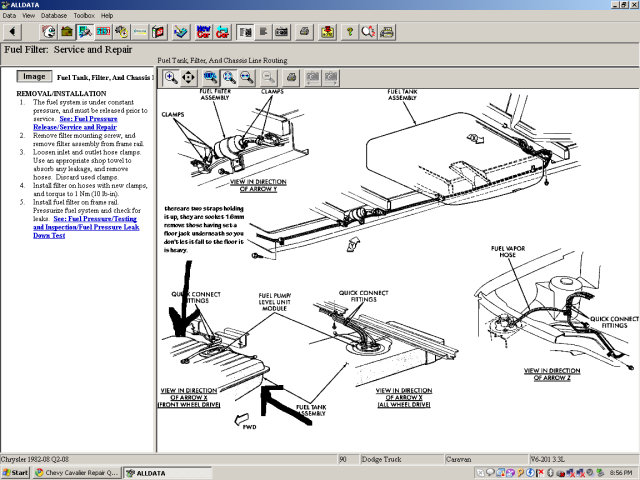Viewport: 640px width, 480px height.
Task: Print the diagram using image toolbar printer
Action: pos(291,77)
